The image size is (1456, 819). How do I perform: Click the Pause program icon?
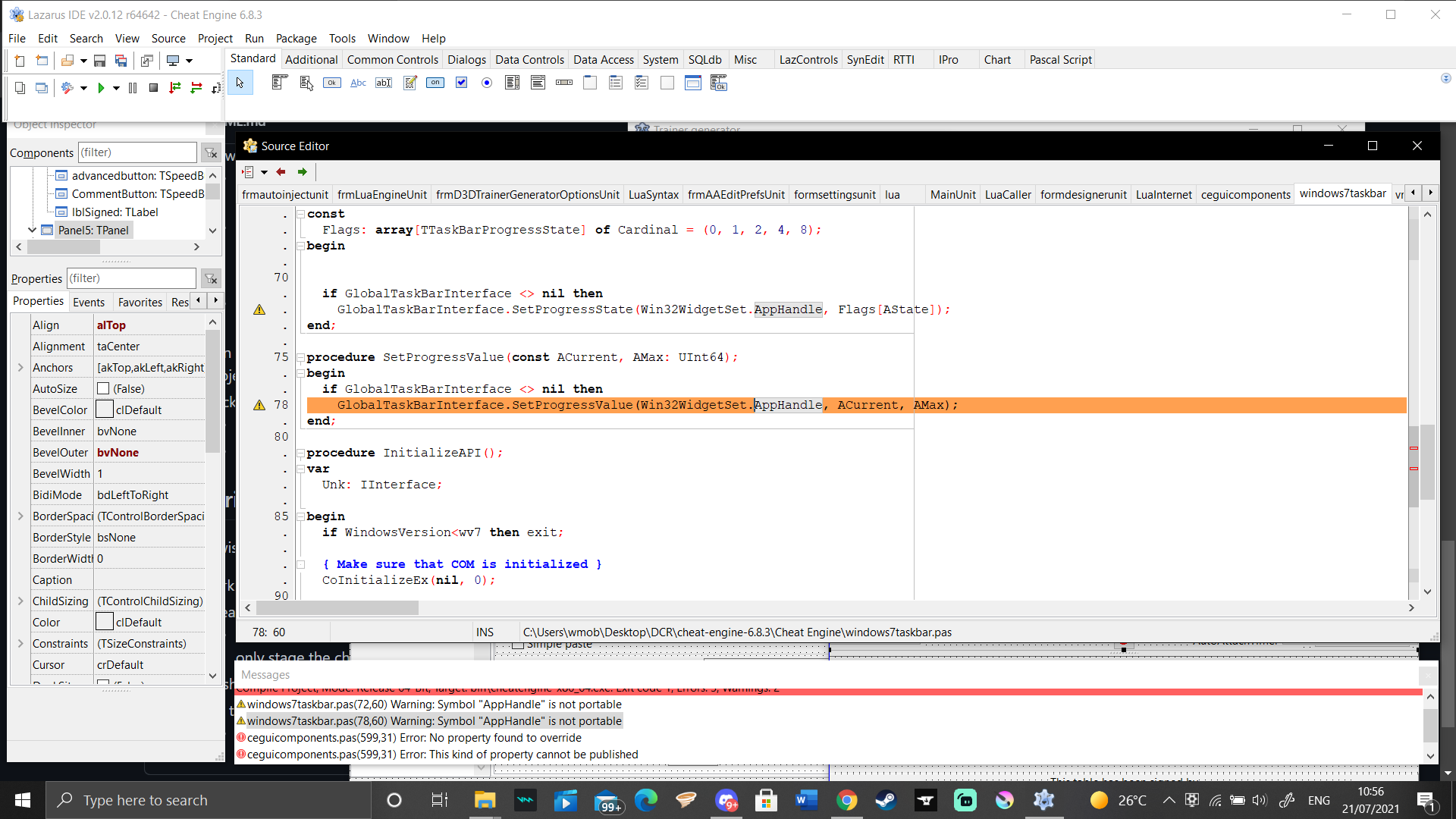[132, 88]
